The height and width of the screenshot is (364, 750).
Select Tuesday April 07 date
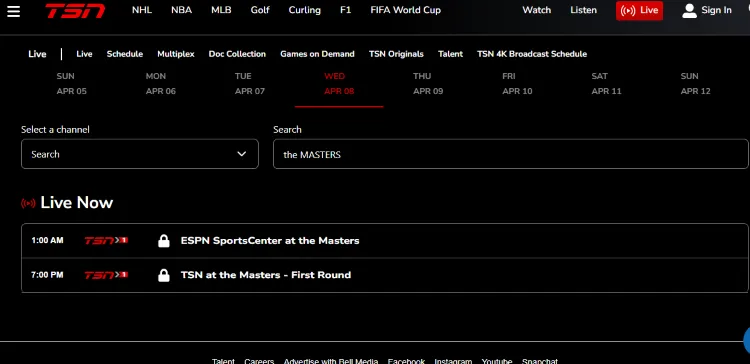tap(250, 84)
